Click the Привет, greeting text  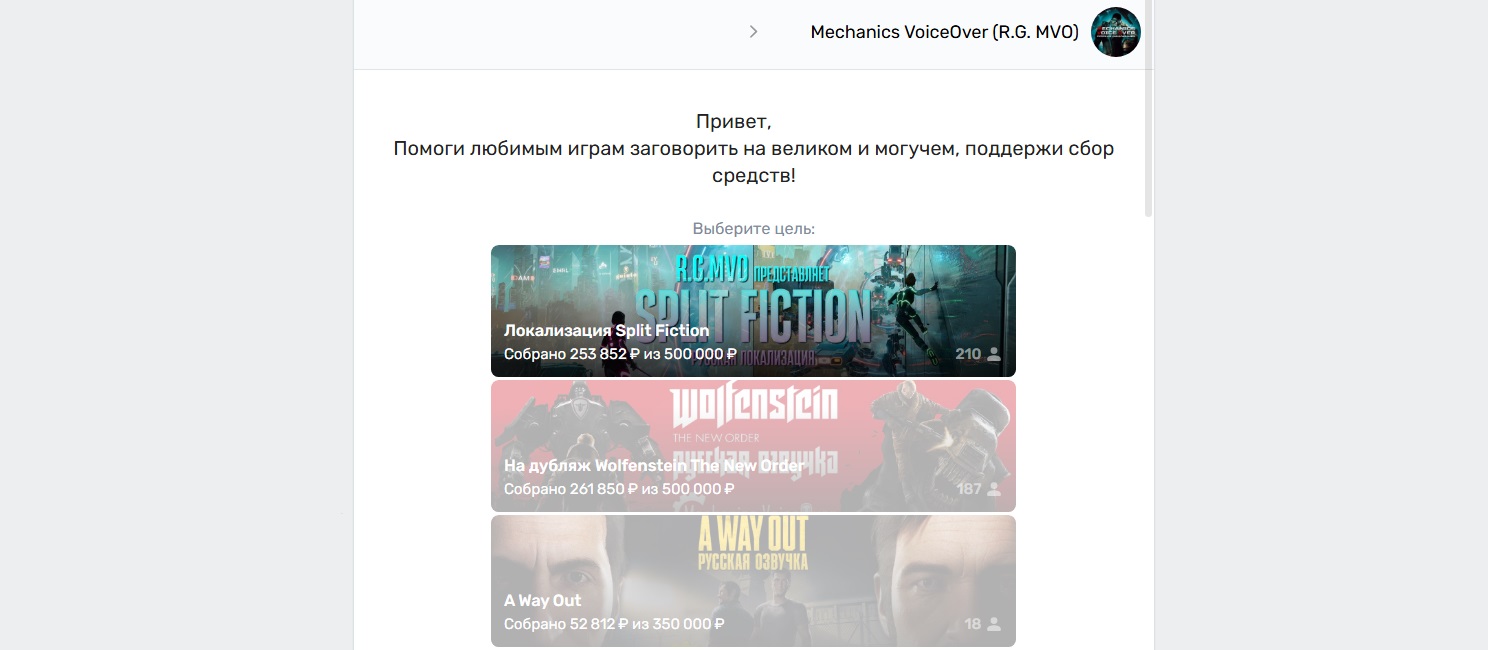[734, 122]
